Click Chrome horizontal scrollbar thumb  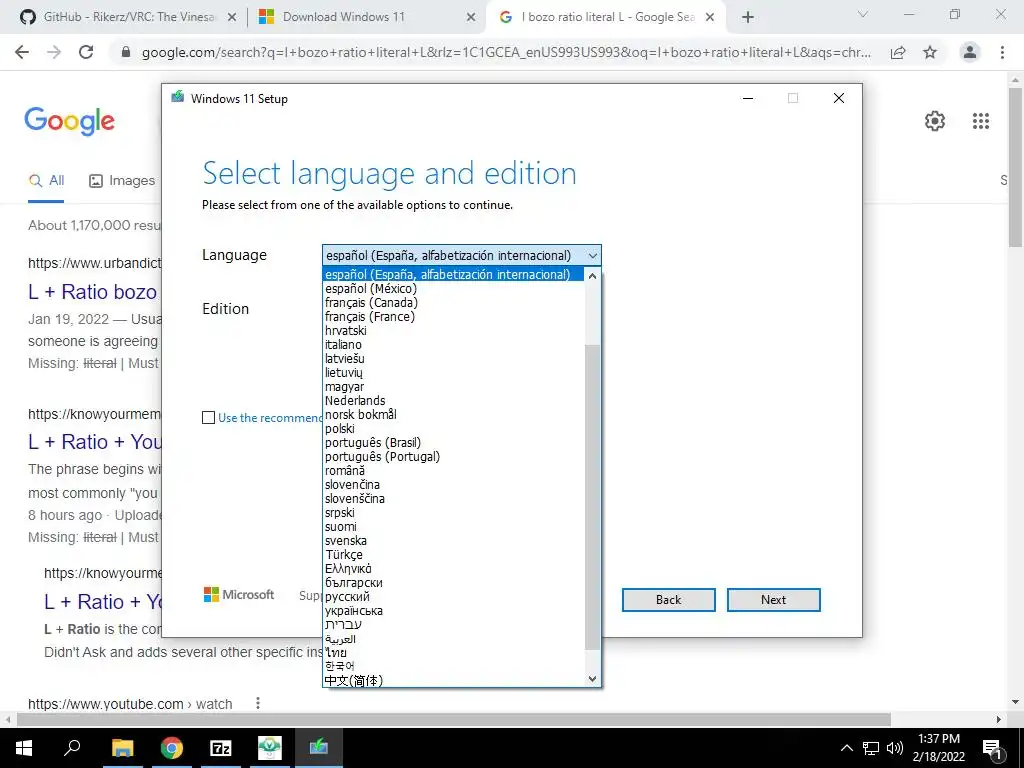point(453,720)
